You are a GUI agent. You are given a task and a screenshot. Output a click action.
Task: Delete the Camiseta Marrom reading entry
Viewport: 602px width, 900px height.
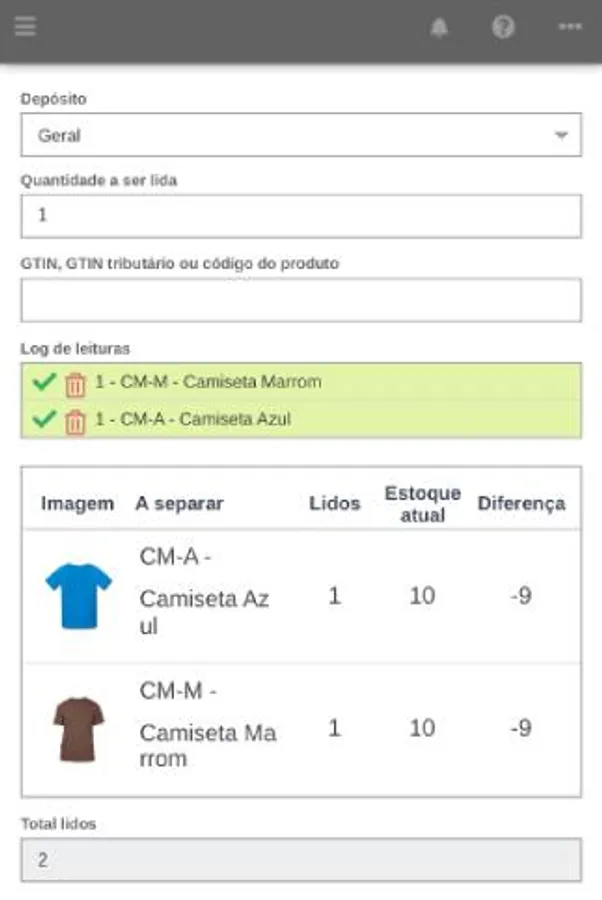[75, 384]
